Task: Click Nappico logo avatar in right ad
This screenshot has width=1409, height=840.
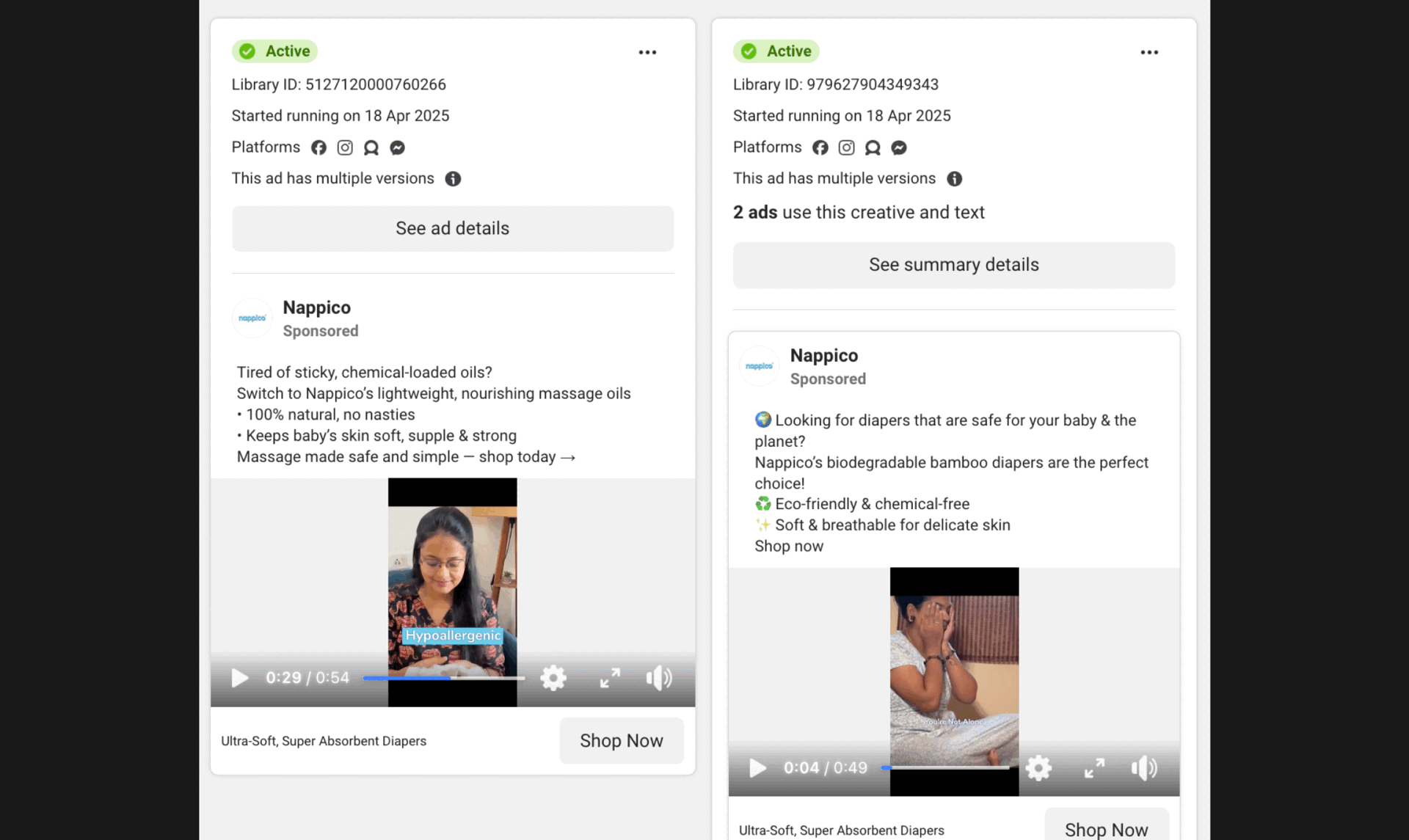Action: tap(759, 365)
